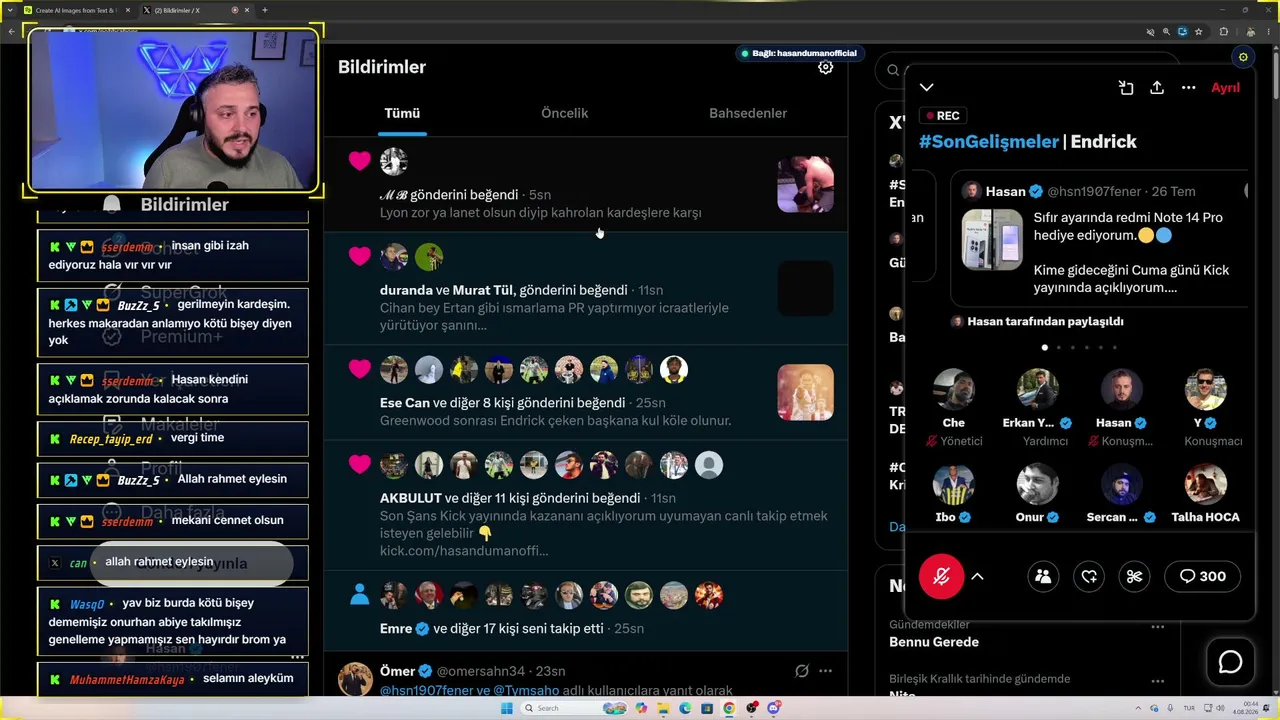Show hidden system tray icons
The image size is (1280, 720).
click(x=1138, y=708)
